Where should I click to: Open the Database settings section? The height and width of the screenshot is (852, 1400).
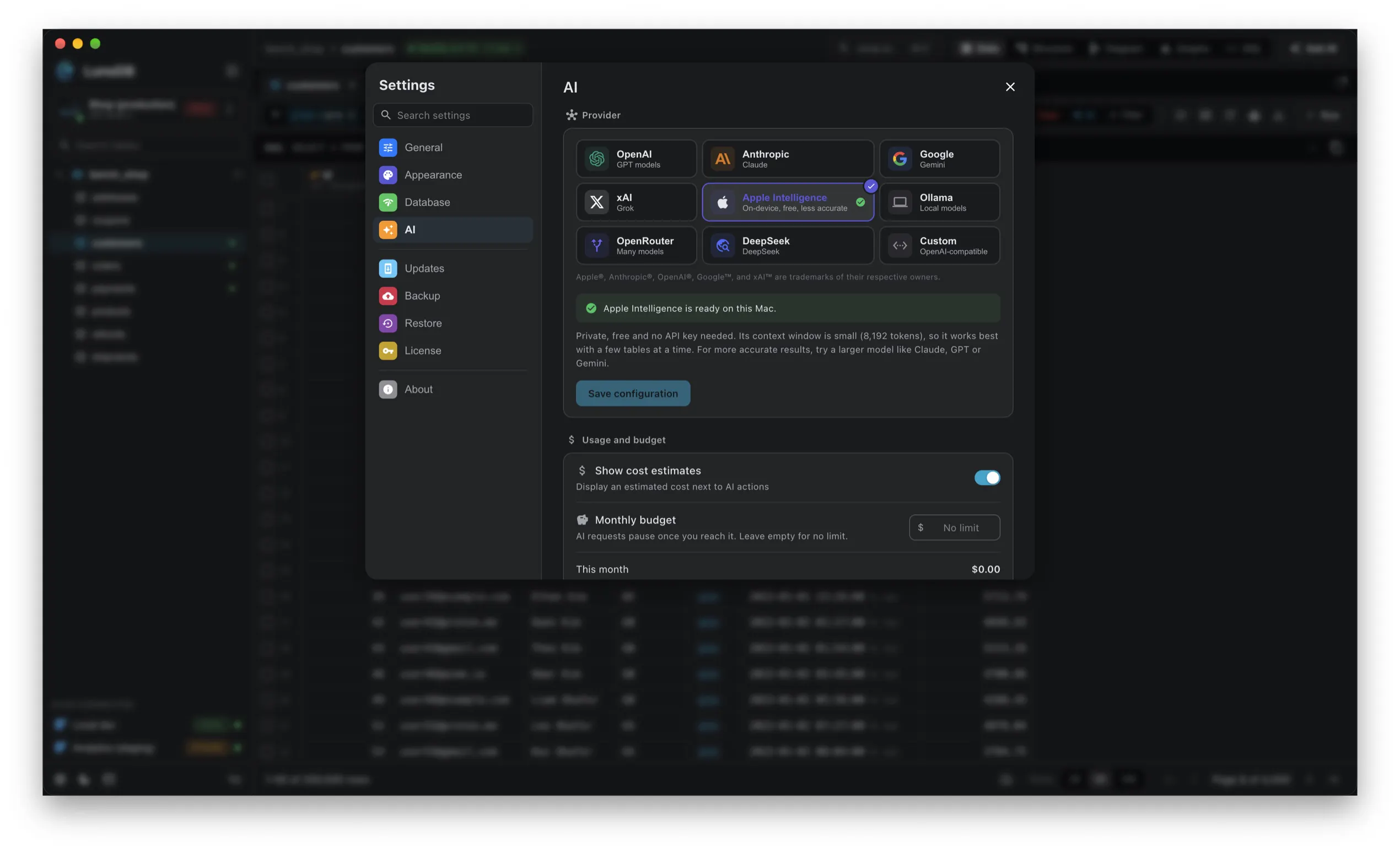(x=453, y=202)
